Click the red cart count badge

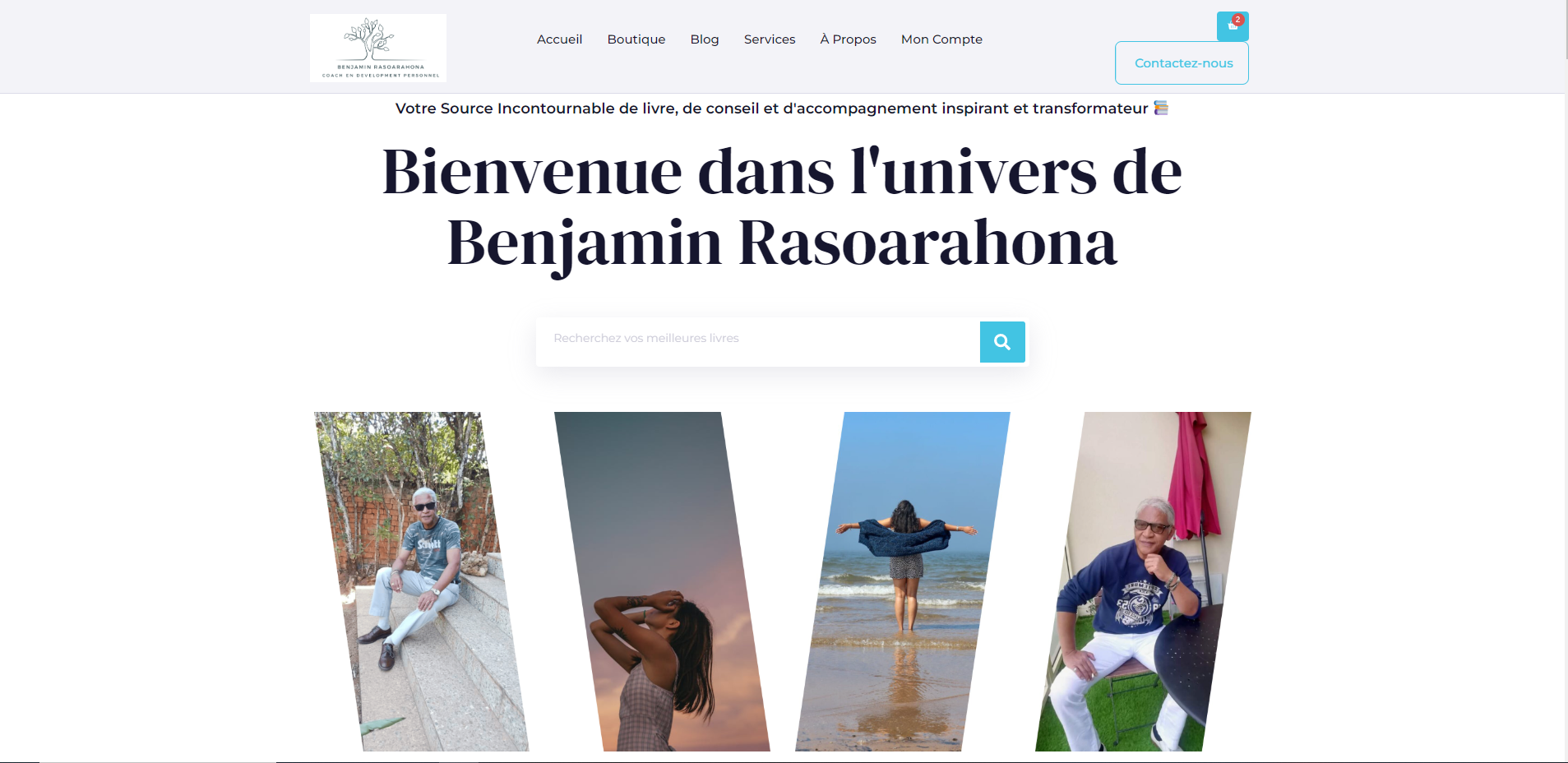(x=1238, y=20)
